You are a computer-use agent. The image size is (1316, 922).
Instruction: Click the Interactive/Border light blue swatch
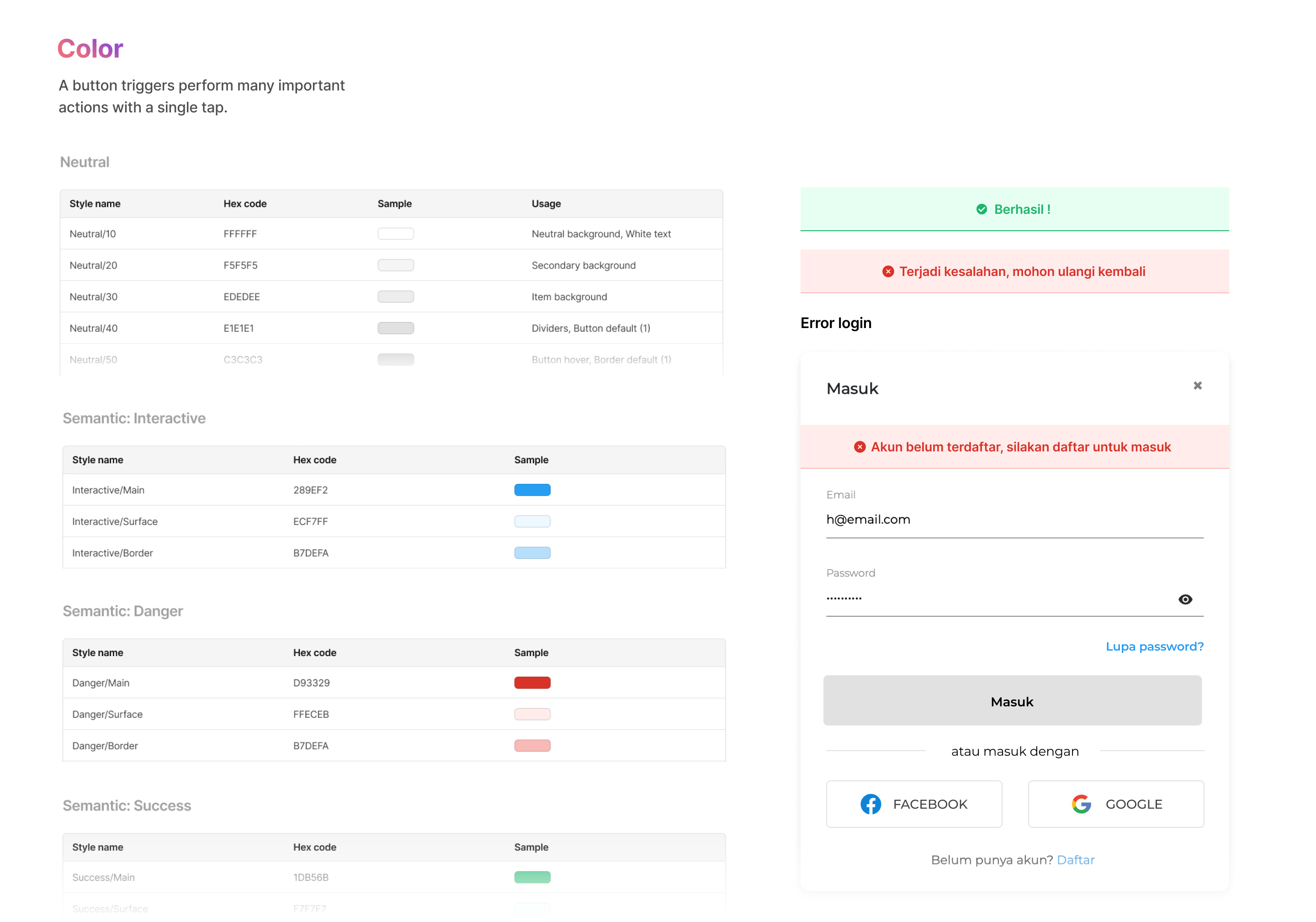(532, 553)
